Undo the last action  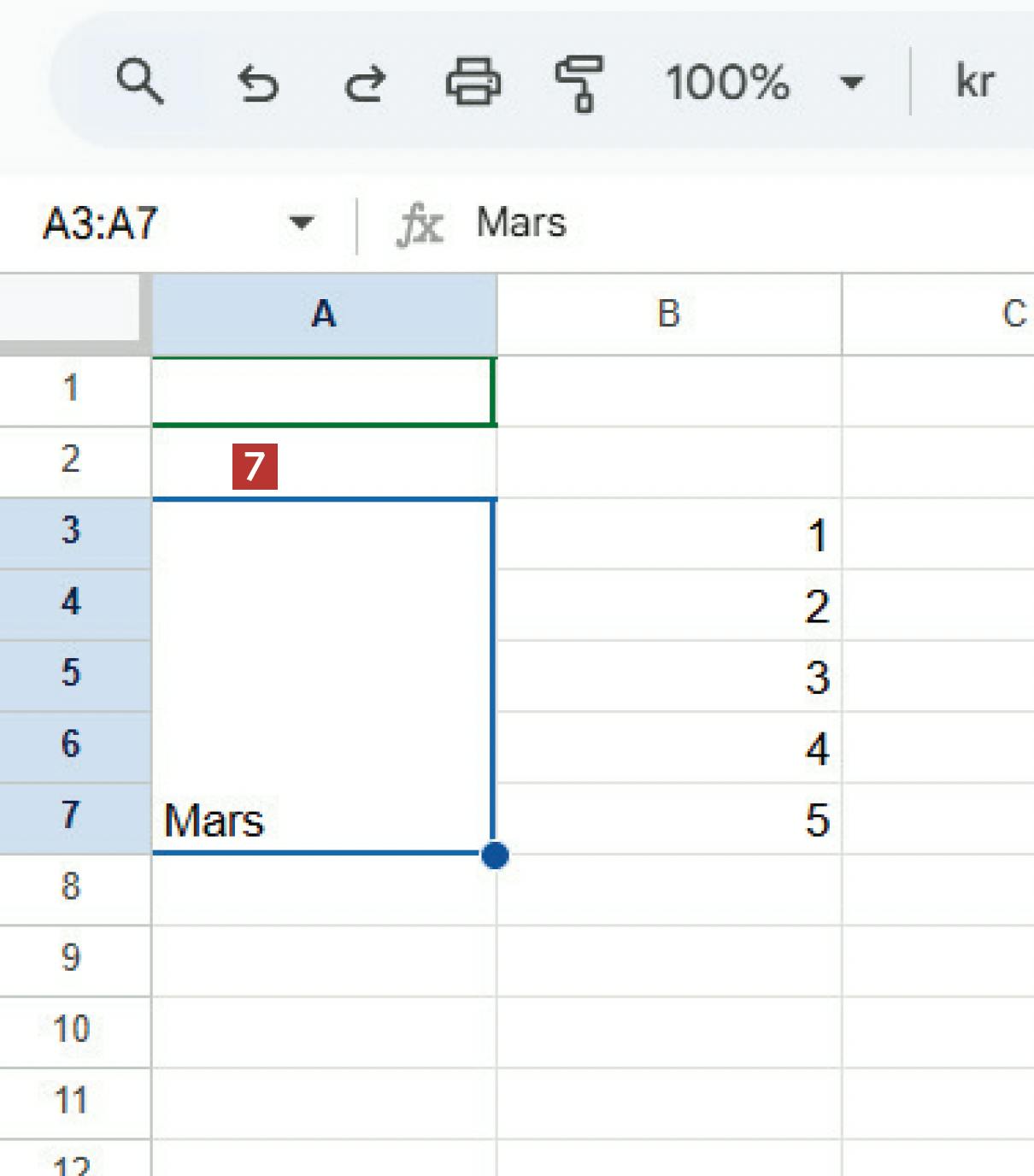257,84
